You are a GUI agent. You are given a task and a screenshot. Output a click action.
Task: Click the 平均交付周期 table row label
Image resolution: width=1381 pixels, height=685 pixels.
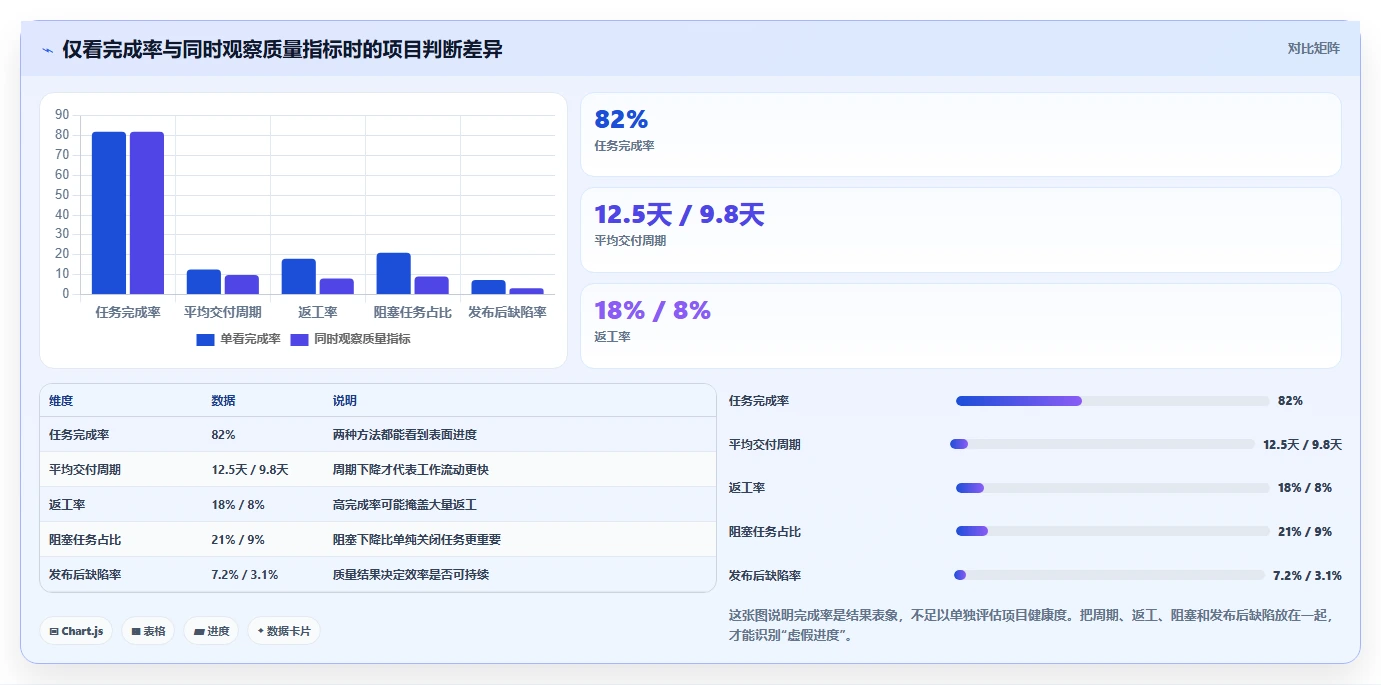click(85, 470)
